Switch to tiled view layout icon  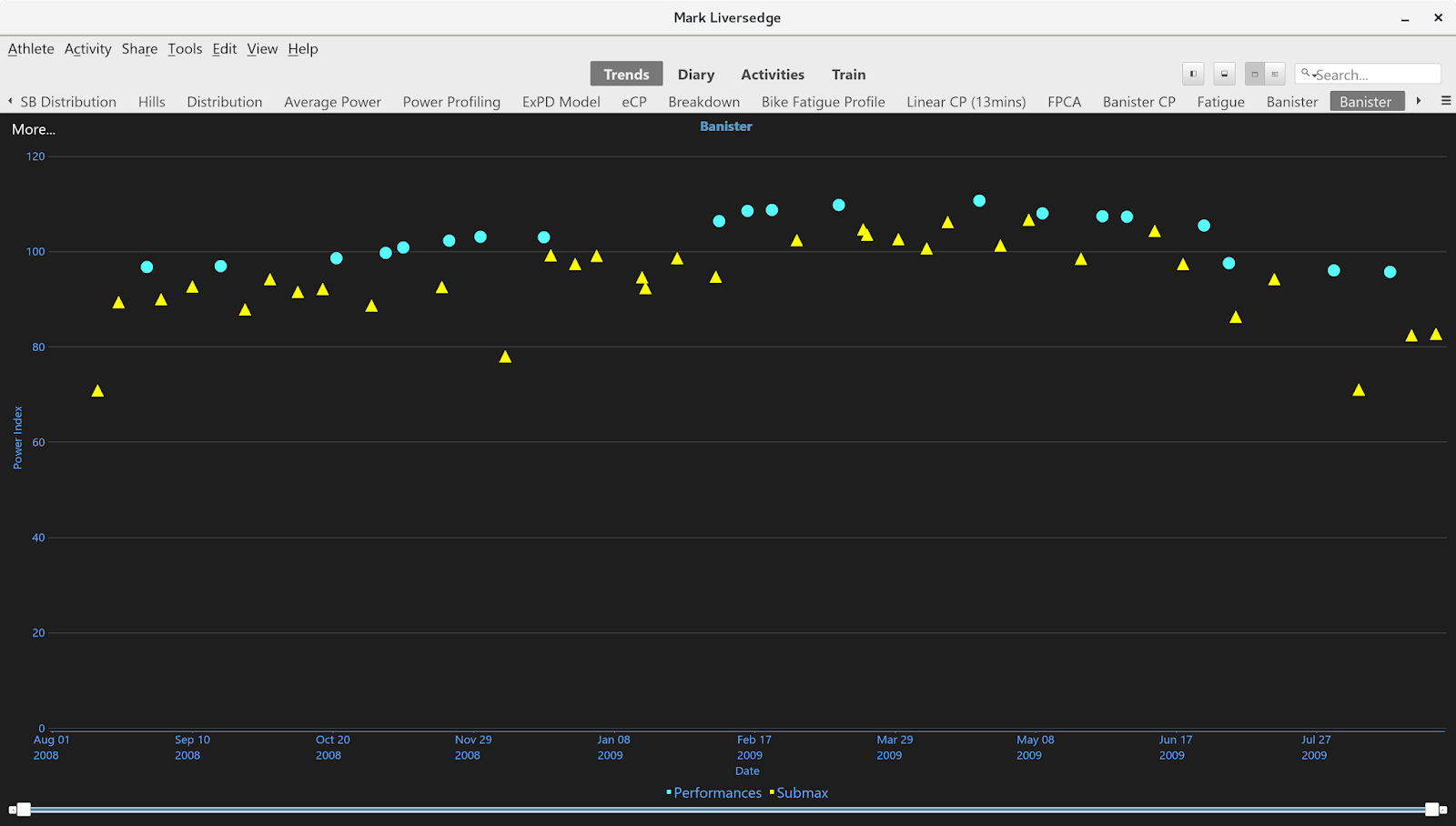(1275, 75)
